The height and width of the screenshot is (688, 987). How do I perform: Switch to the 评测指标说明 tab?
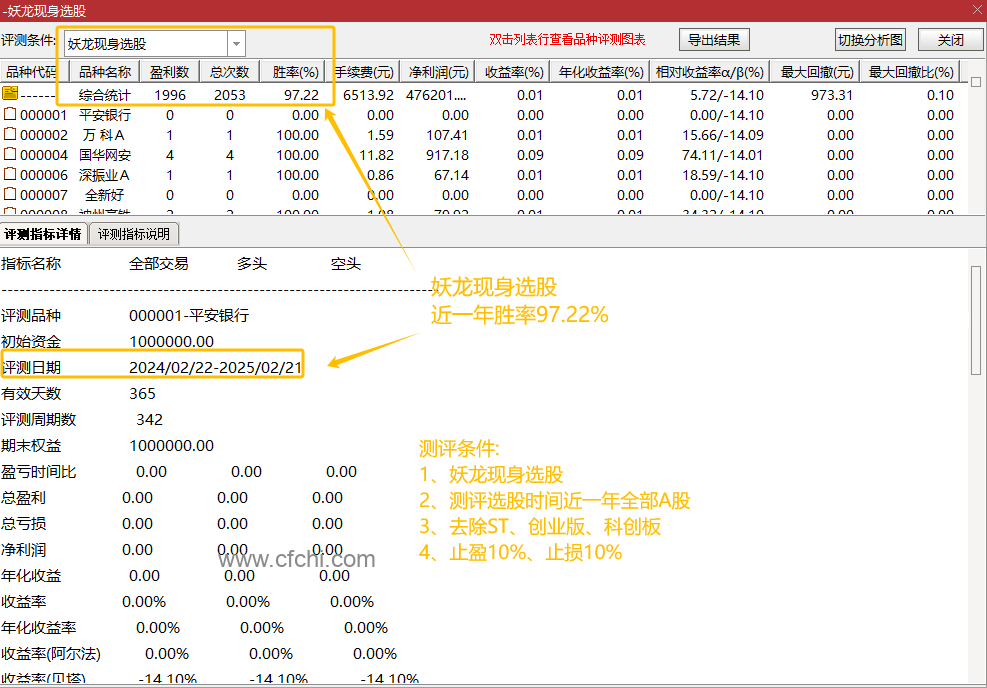point(133,233)
